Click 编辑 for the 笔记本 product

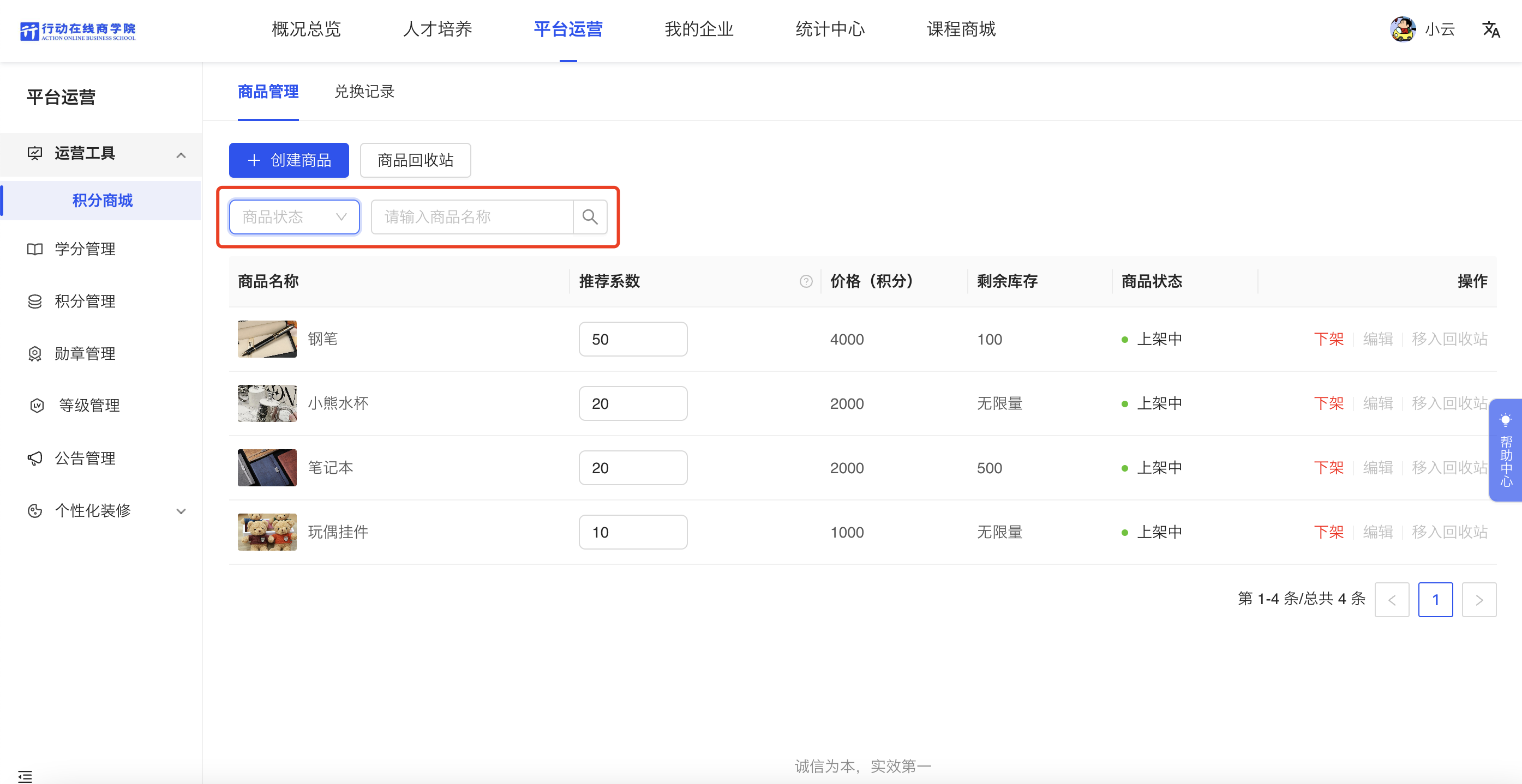pos(1378,468)
